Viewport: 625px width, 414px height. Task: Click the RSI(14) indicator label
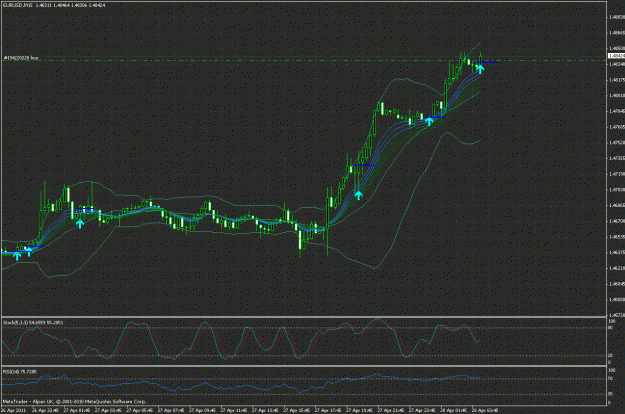20,371
